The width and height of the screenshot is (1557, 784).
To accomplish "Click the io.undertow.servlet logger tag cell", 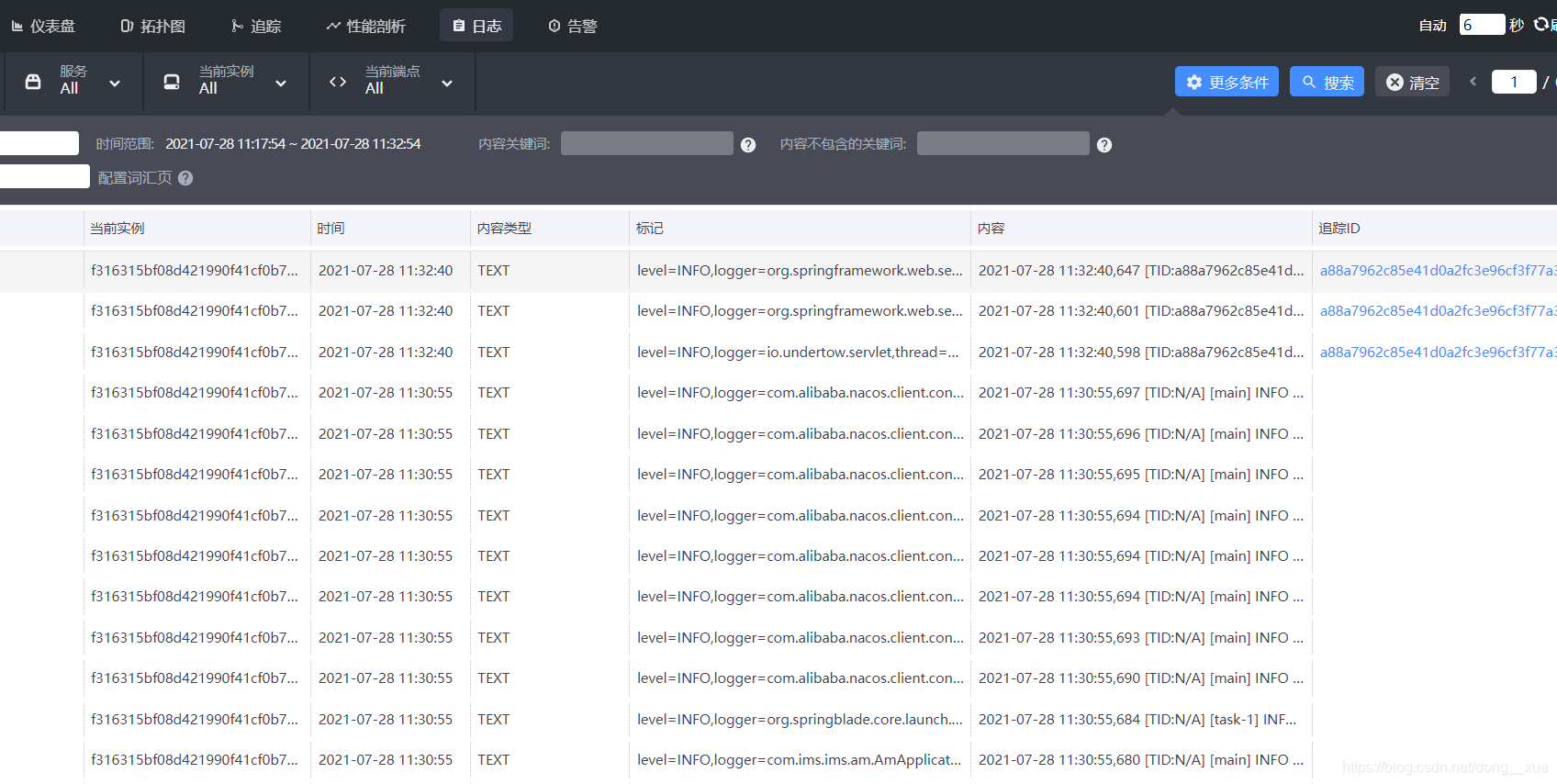I will coord(799,352).
